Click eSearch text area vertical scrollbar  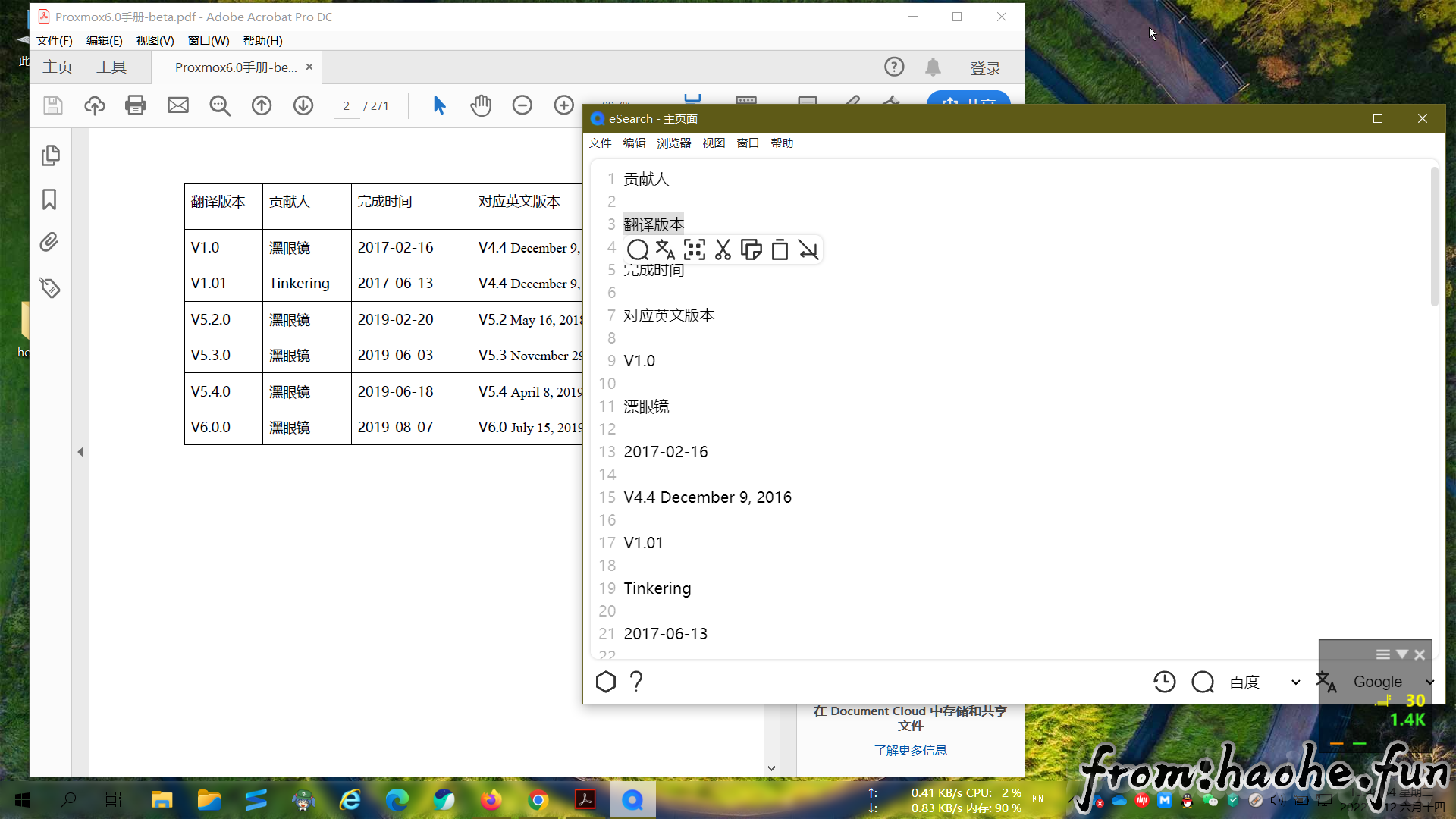[x=1434, y=237]
